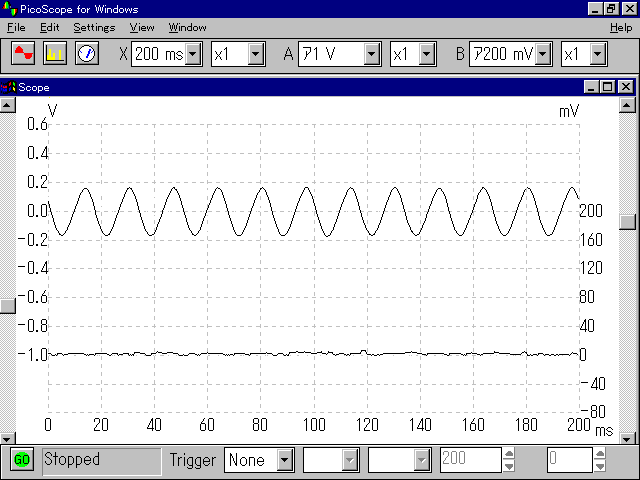Click the Scope window title icon
640x480 pixels.
pos(8,87)
